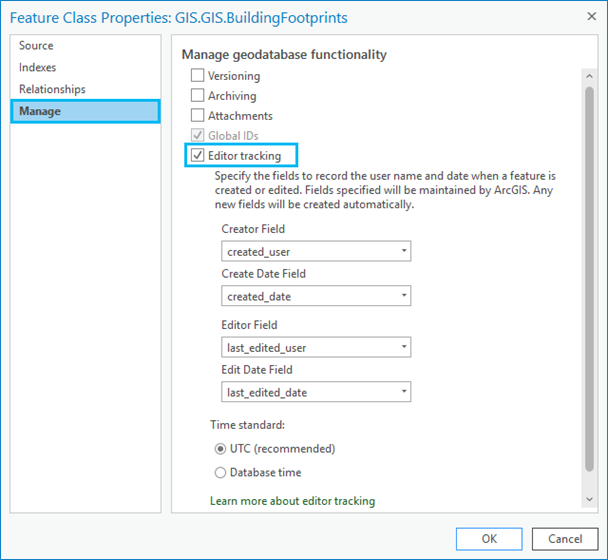Enable the Archiving checkbox
The image size is (608, 560).
click(x=198, y=96)
